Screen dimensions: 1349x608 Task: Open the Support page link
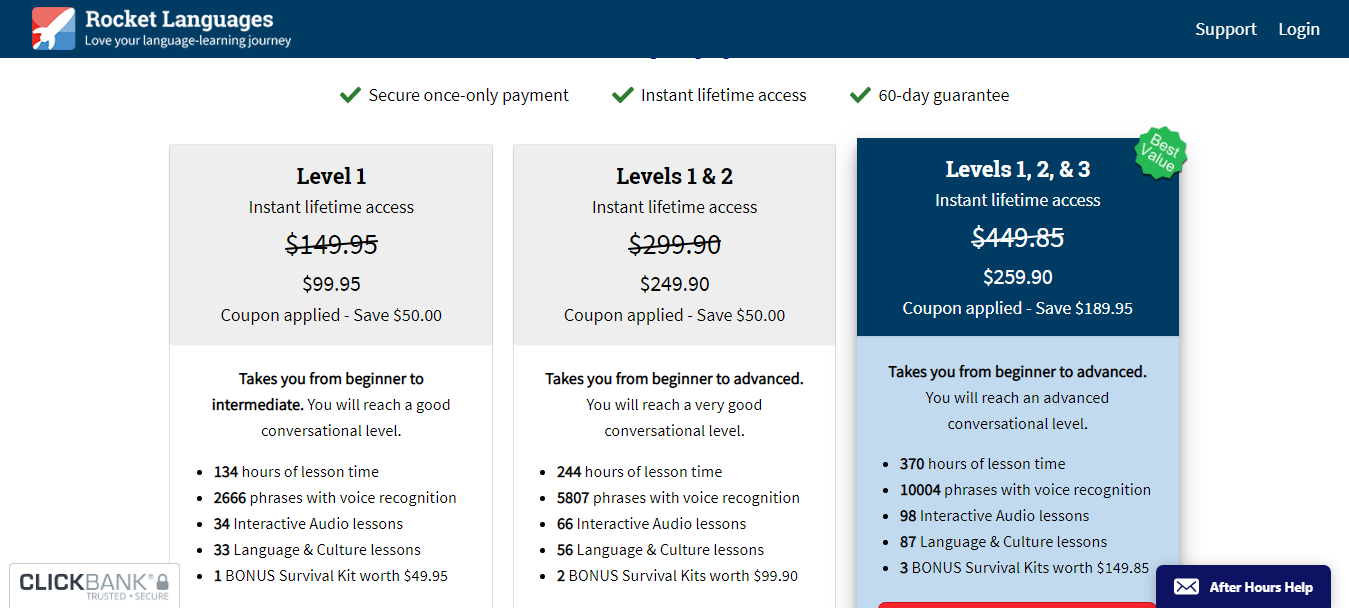click(1225, 29)
